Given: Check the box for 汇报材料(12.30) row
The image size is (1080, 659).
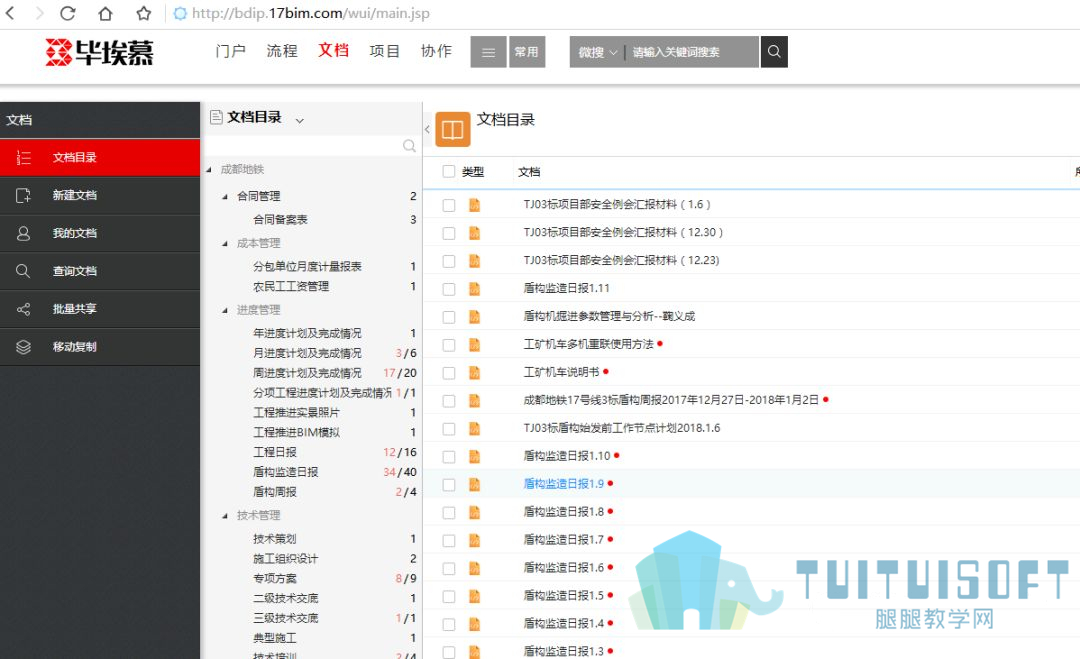Looking at the screenshot, I should point(449,233).
